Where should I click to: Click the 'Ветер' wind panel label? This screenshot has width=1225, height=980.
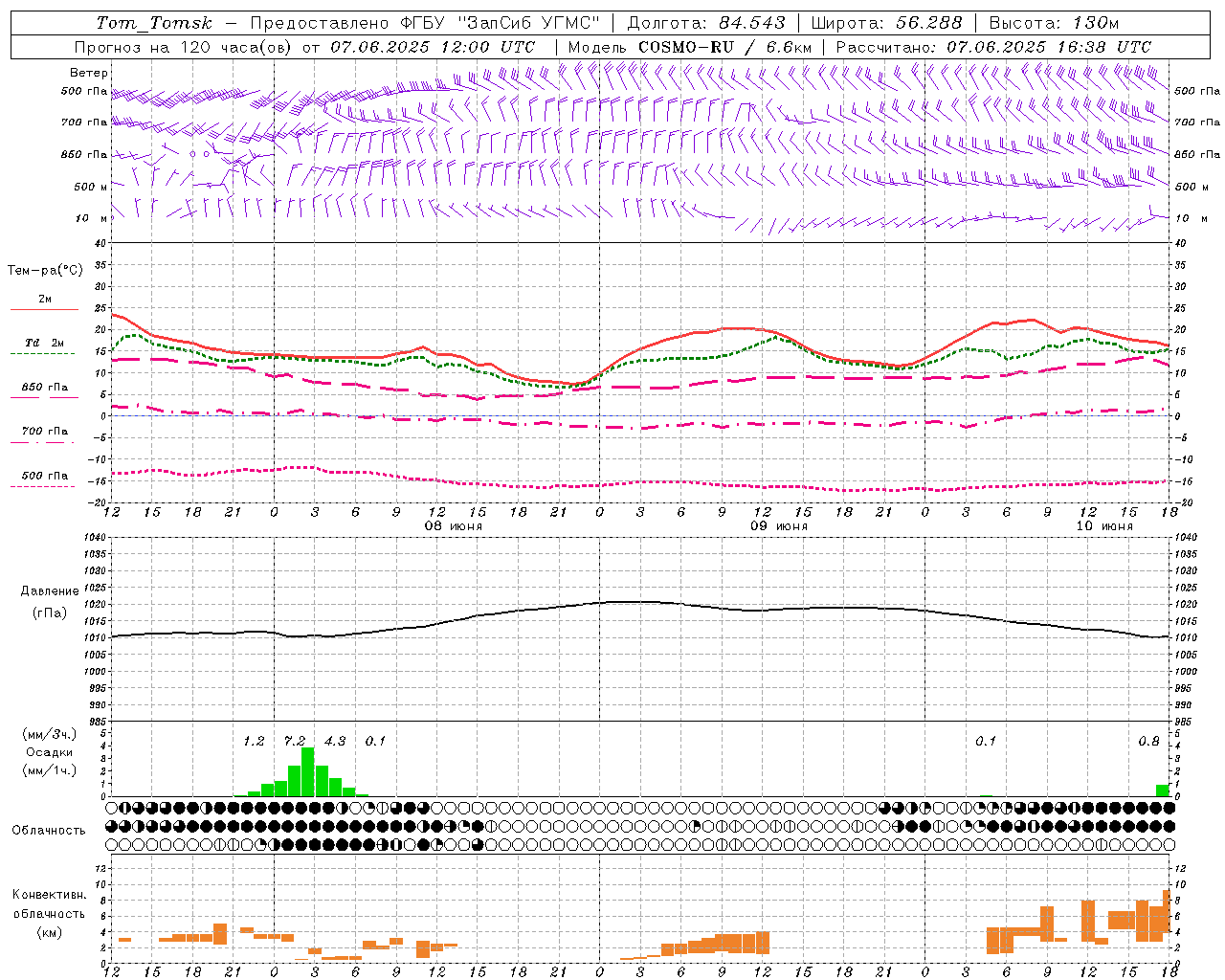pyautogui.click(x=89, y=73)
